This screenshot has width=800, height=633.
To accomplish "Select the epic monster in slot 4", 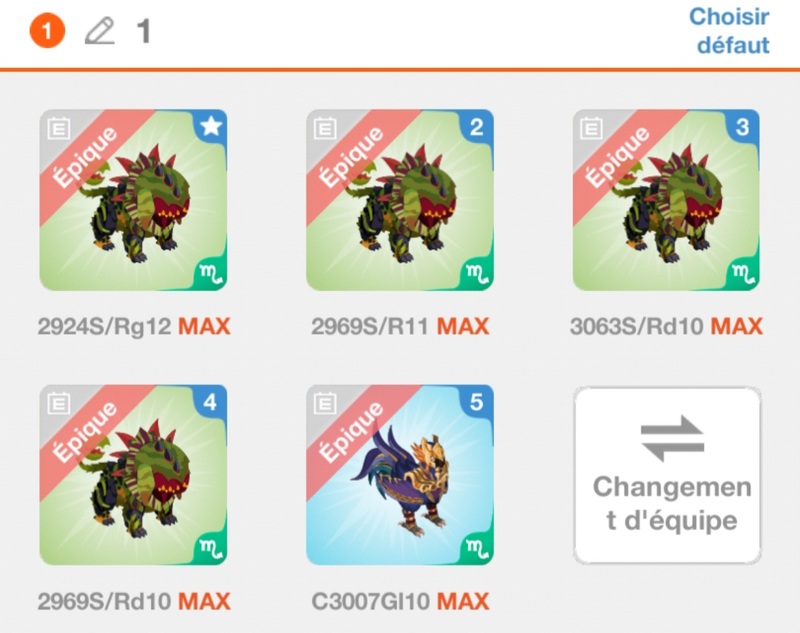I will [134, 475].
